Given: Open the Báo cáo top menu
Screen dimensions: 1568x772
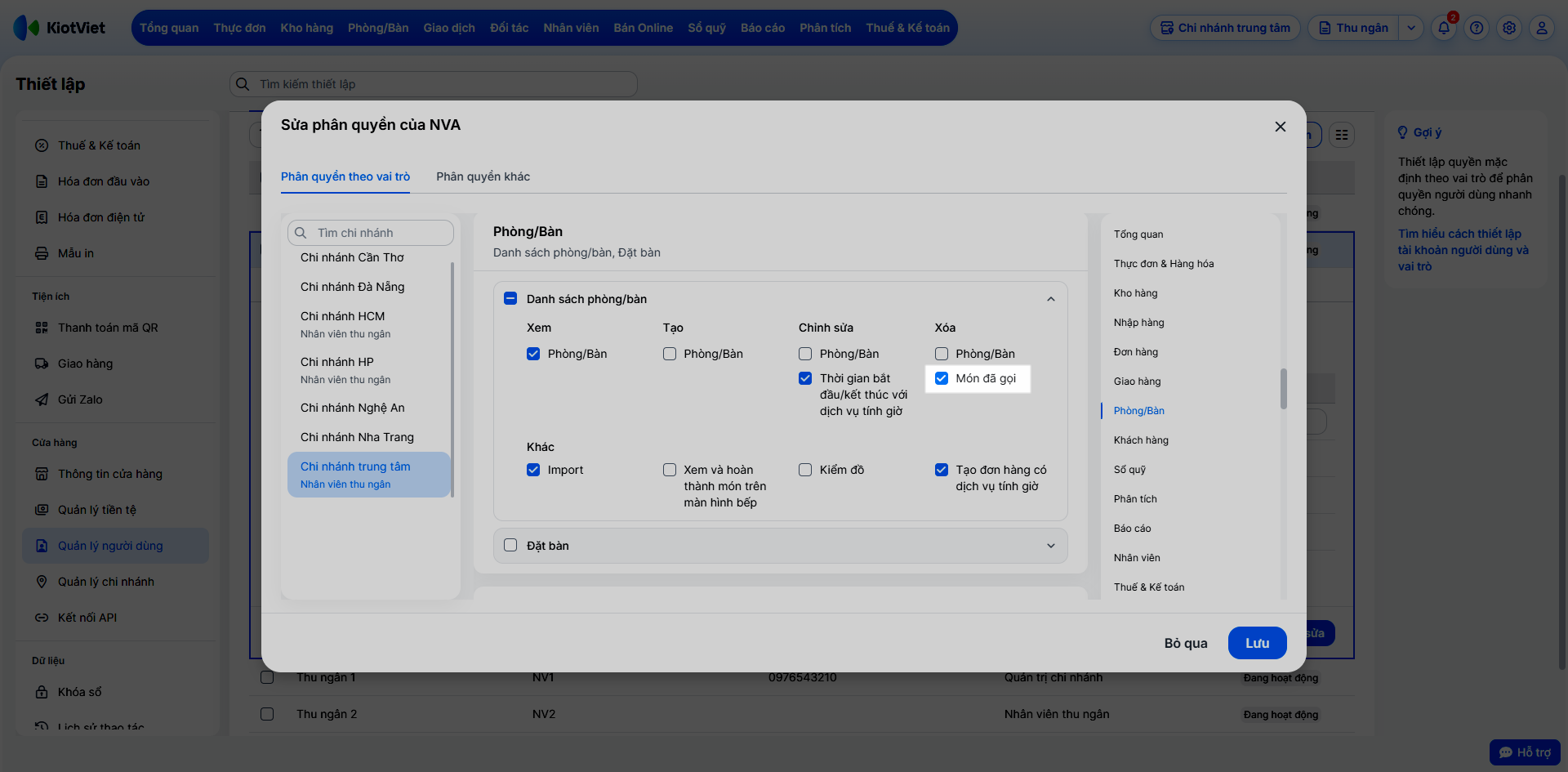Looking at the screenshot, I should 763,28.
